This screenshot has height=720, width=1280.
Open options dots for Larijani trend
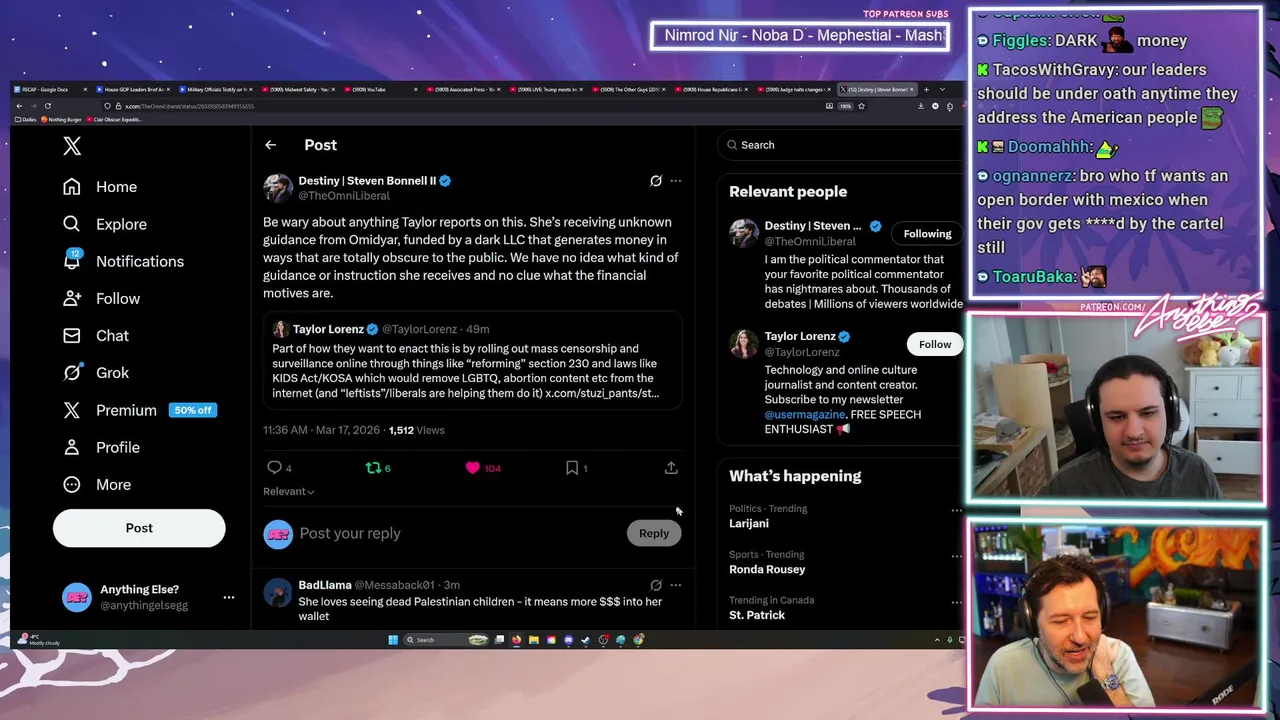956,510
